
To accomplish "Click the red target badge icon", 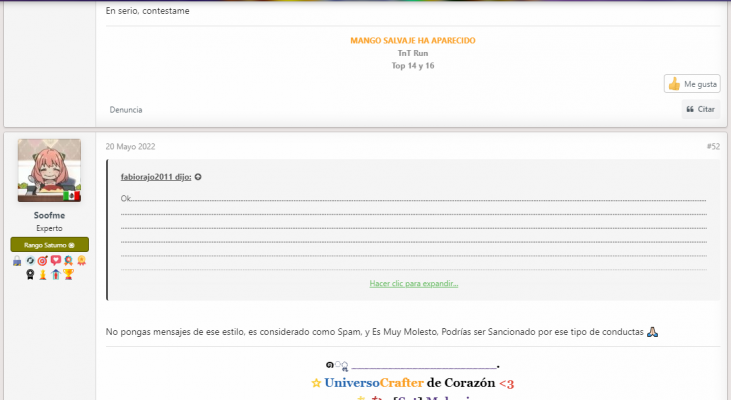I will pyautogui.click(x=43, y=260).
